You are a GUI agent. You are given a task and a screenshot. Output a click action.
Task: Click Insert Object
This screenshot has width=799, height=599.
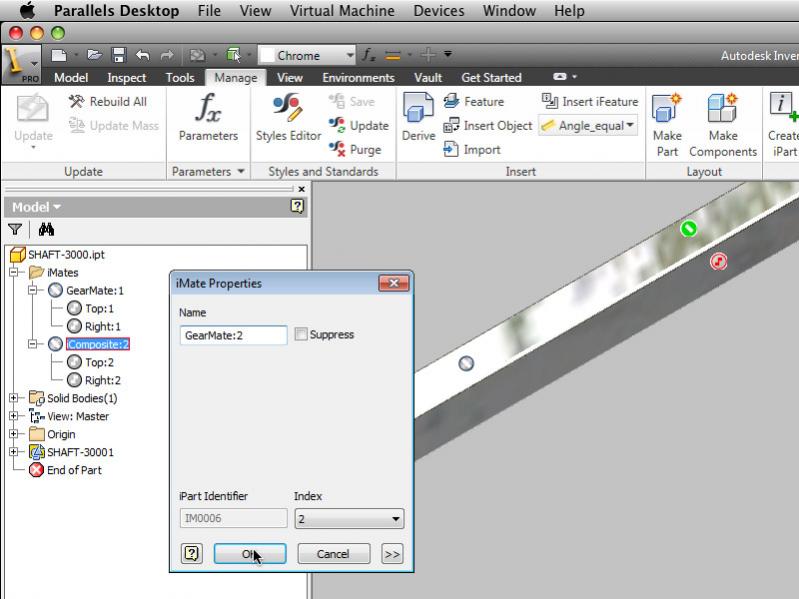488,125
